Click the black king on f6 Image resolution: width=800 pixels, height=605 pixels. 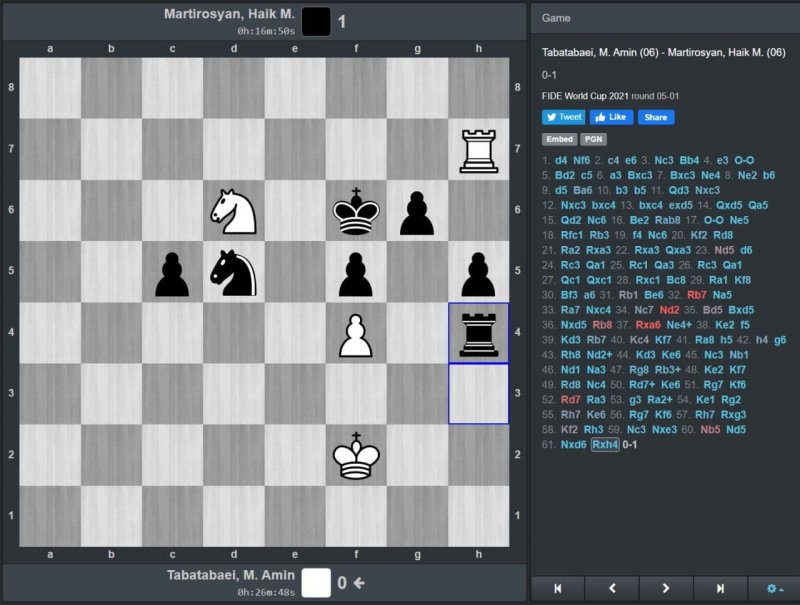[355, 211]
